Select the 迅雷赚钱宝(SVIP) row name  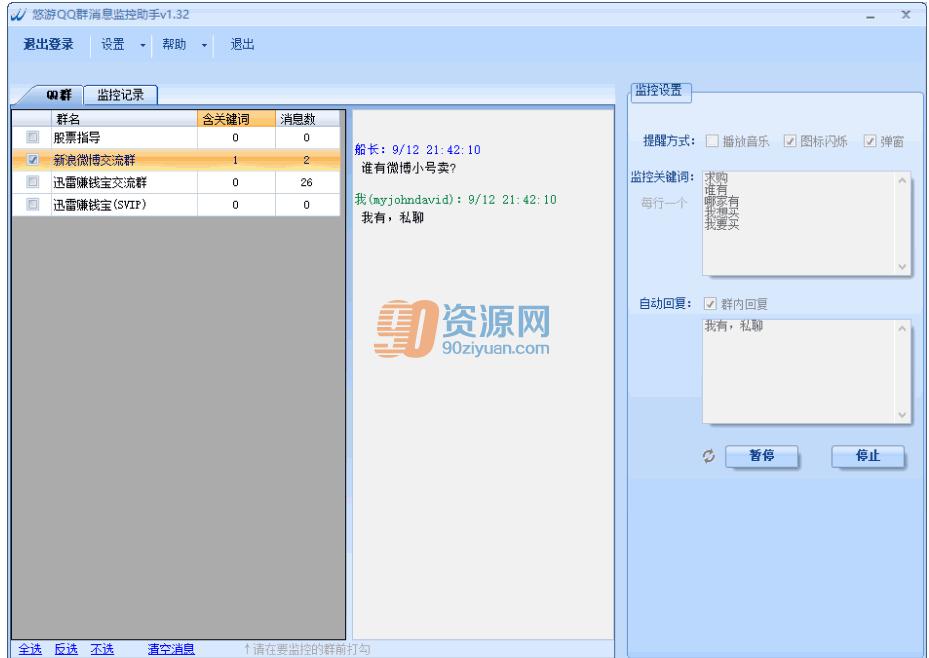coord(100,205)
